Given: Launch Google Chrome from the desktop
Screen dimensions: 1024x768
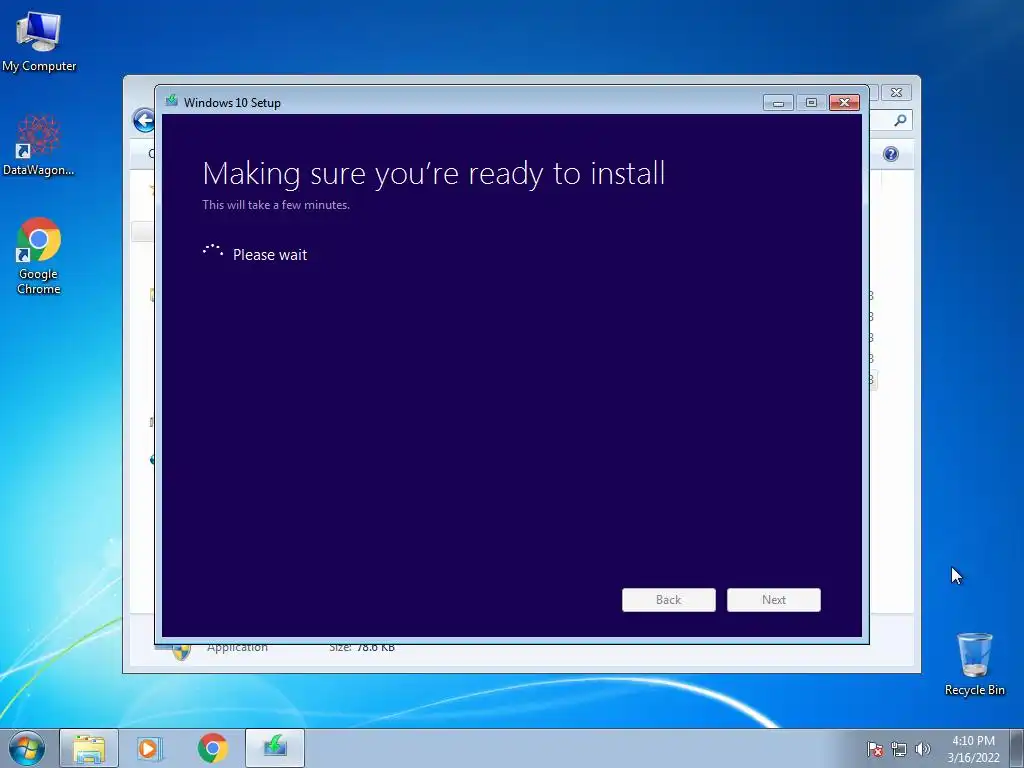Looking at the screenshot, I should click(39, 255).
